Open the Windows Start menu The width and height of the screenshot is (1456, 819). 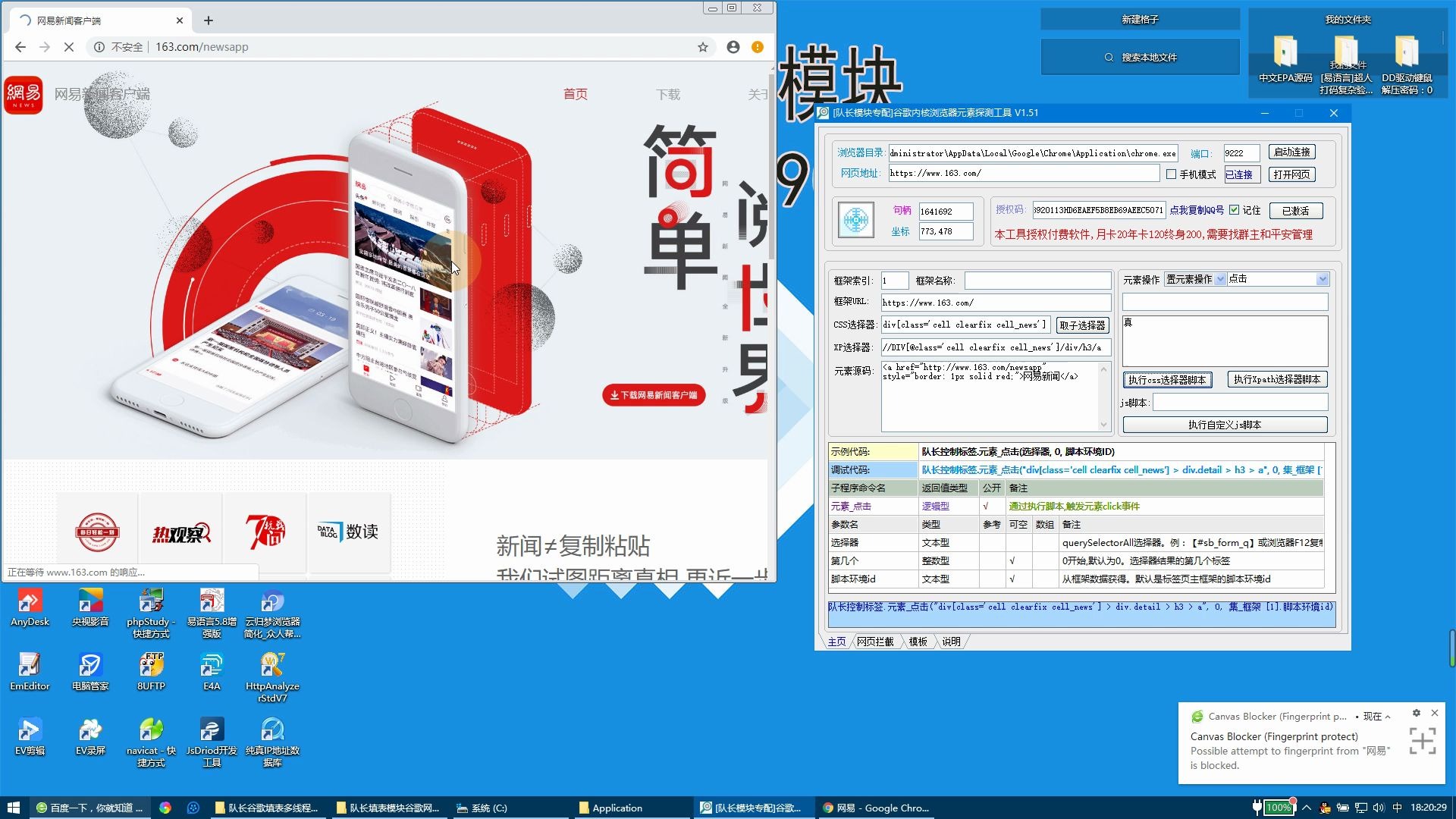tap(13, 808)
